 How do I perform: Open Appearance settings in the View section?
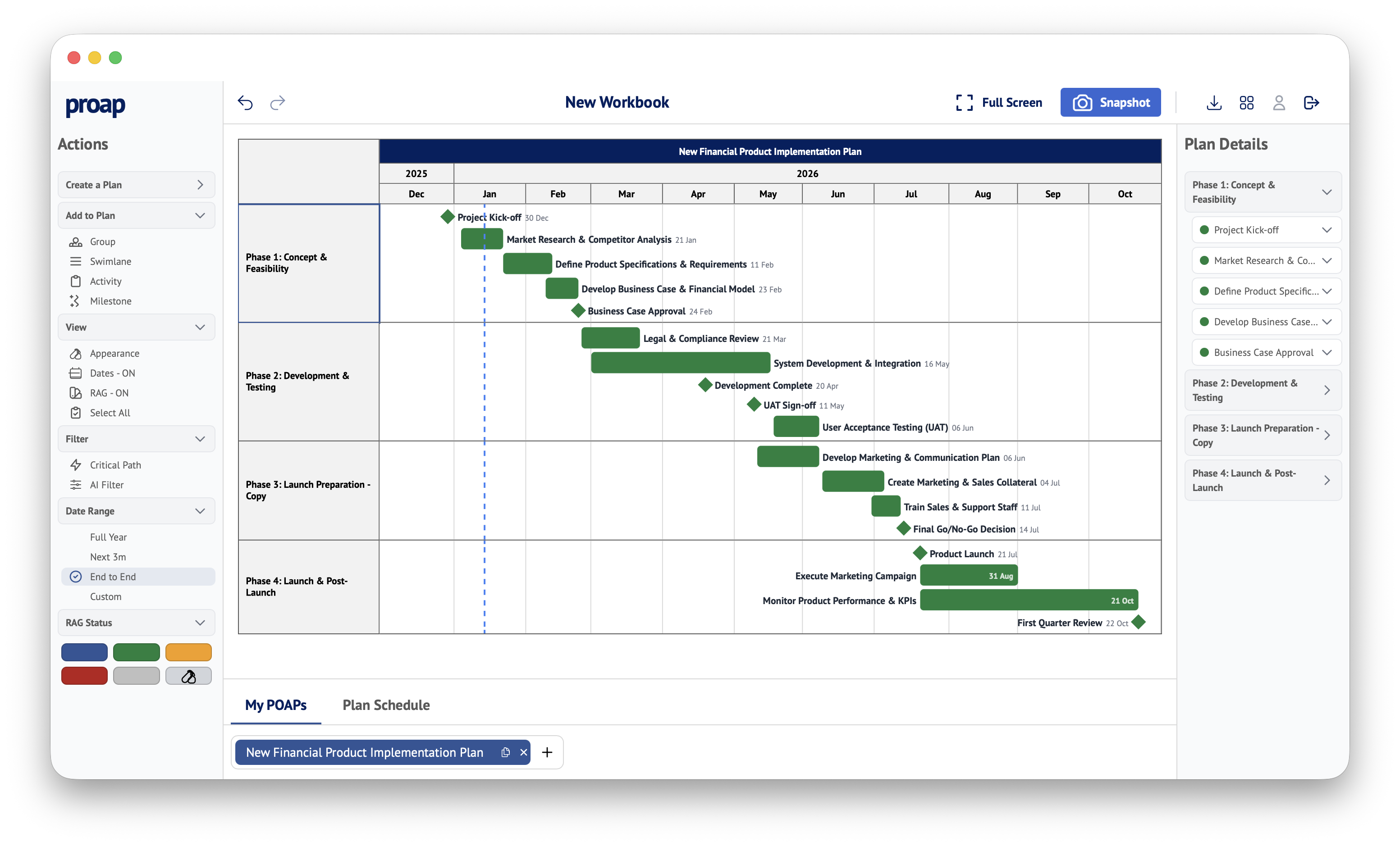click(x=114, y=353)
